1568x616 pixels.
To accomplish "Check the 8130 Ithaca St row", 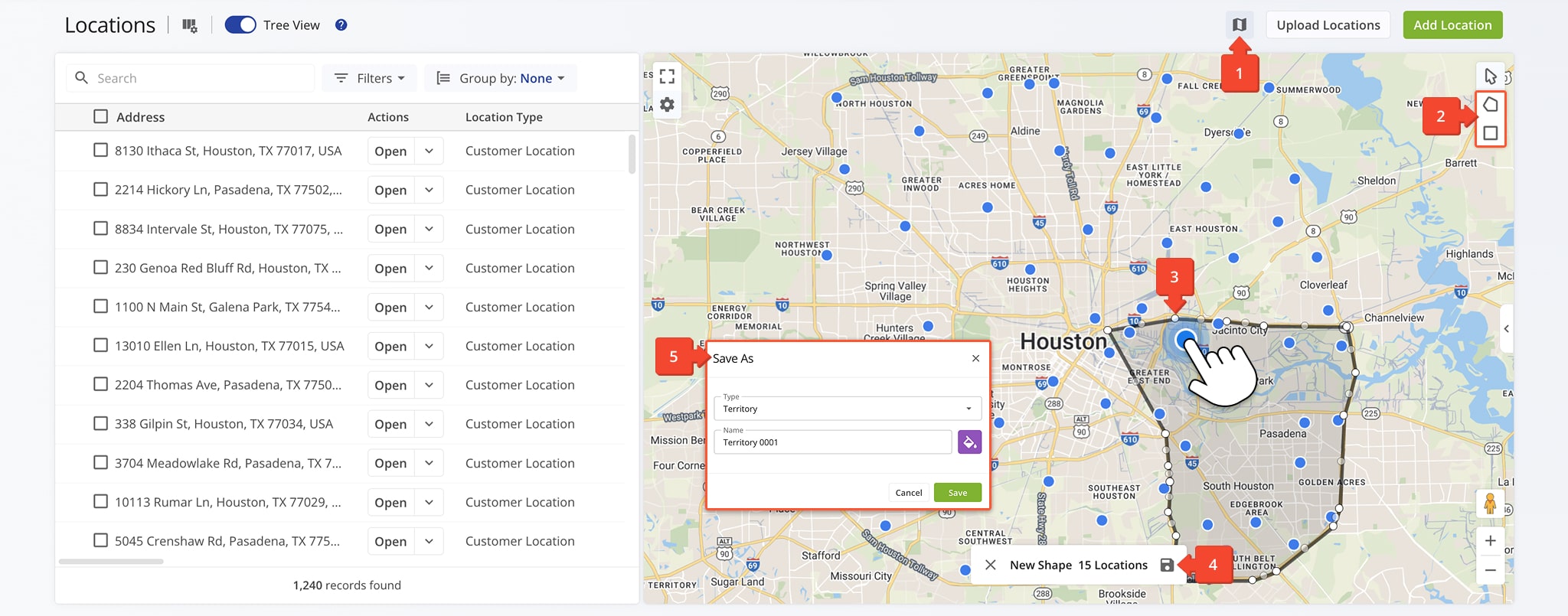I will point(100,150).
